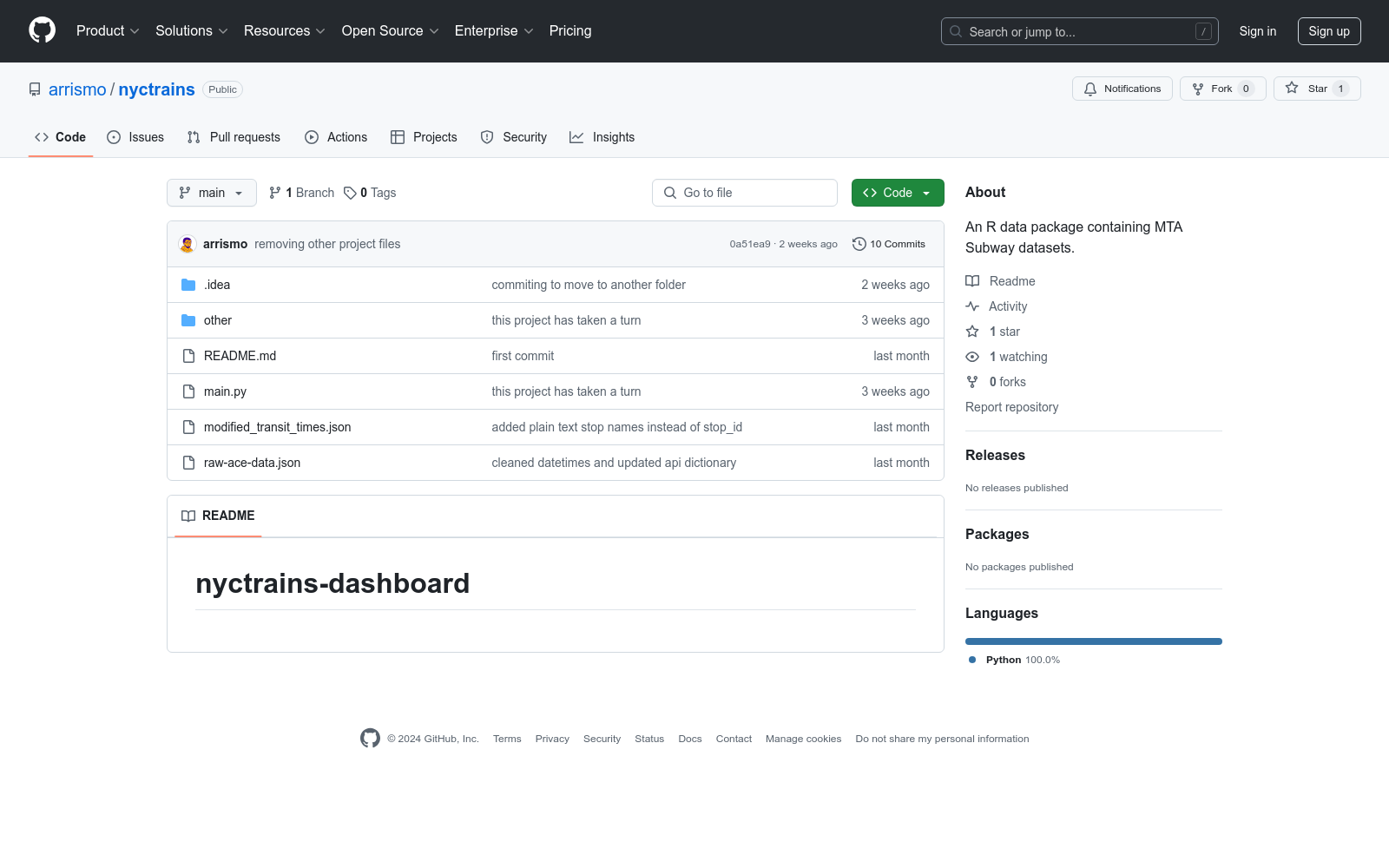Click the Python 100.0% language link
Image resolution: width=1389 pixels, height=868 pixels.
coord(1015,660)
